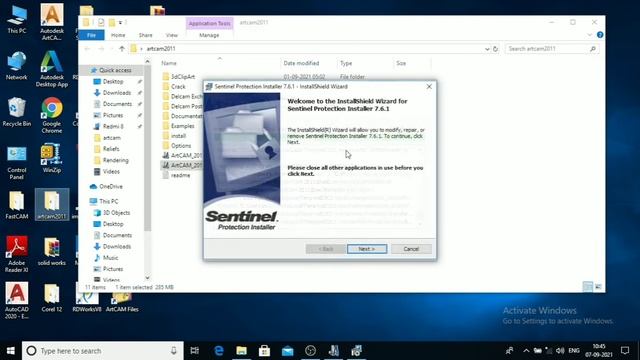
Task: Expand the address bar history dropdown
Action: 487,49
